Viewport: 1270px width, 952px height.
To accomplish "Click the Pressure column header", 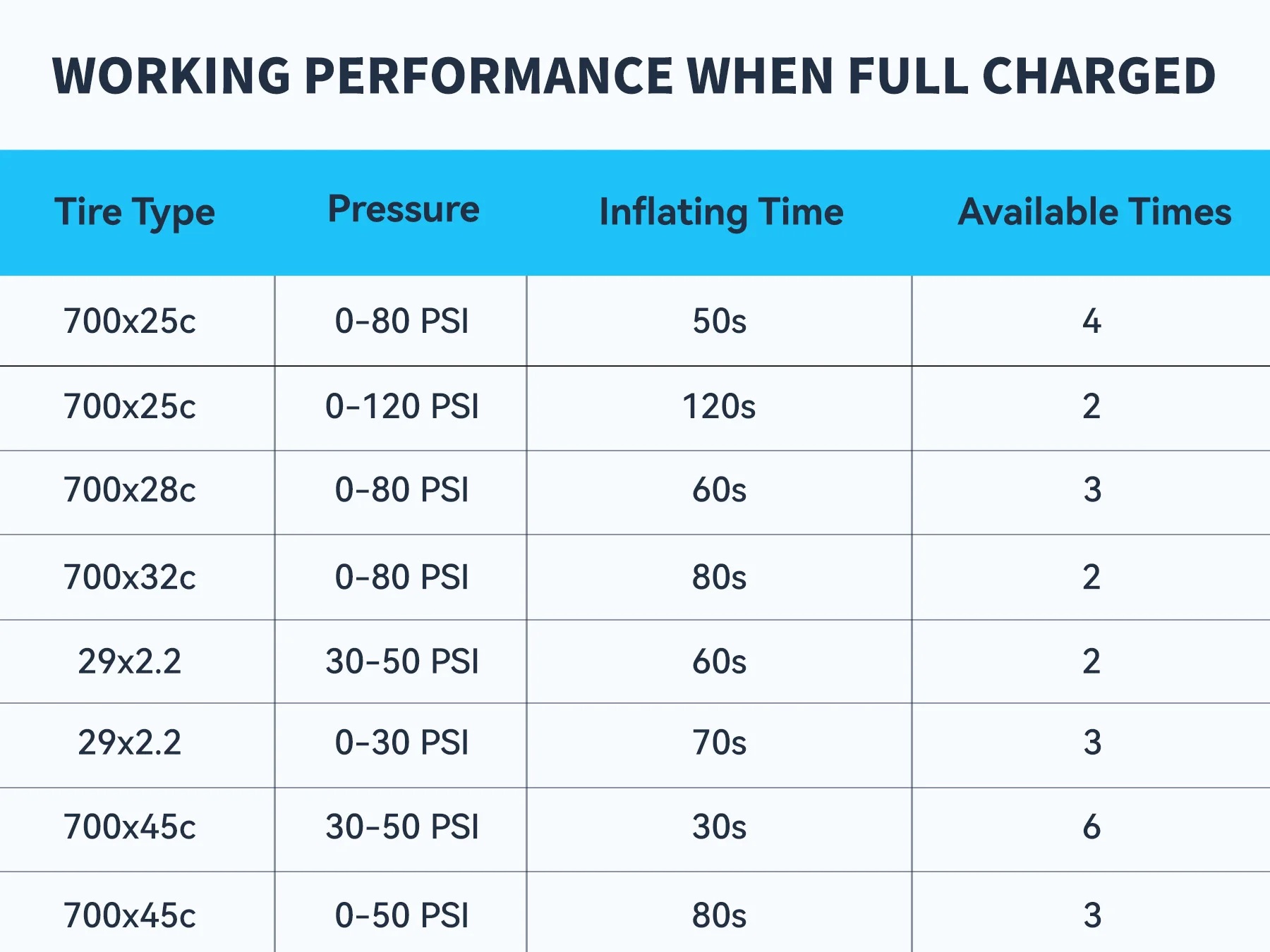I will pyautogui.click(x=404, y=209).
